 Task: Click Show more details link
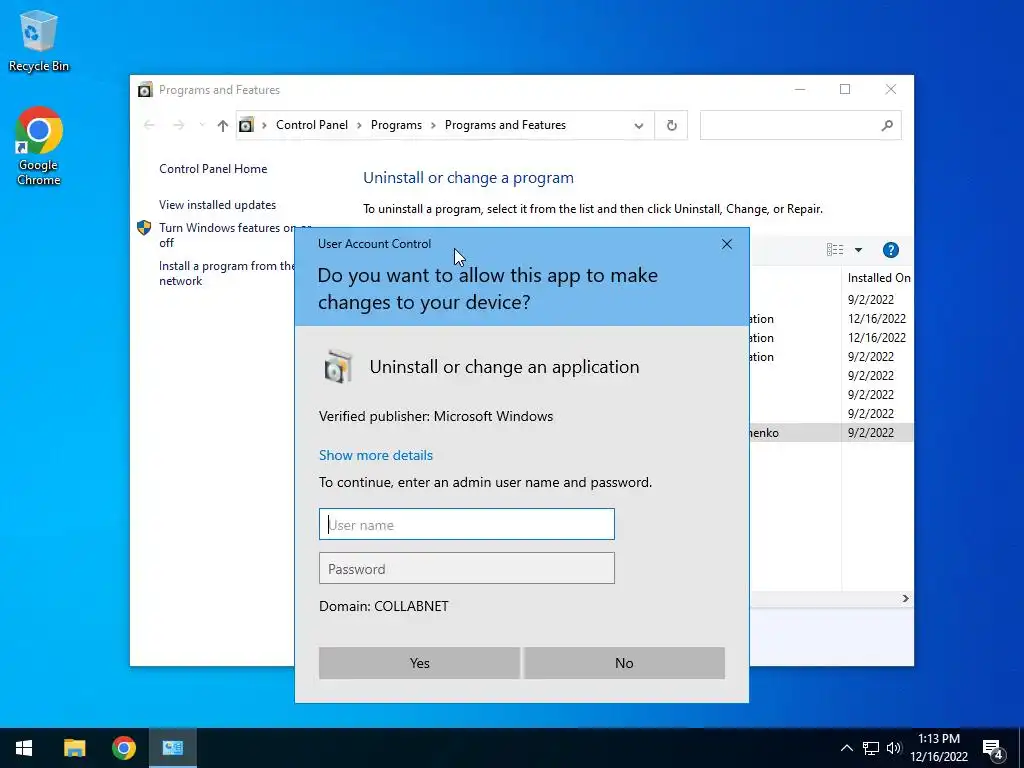pos(376,455)
